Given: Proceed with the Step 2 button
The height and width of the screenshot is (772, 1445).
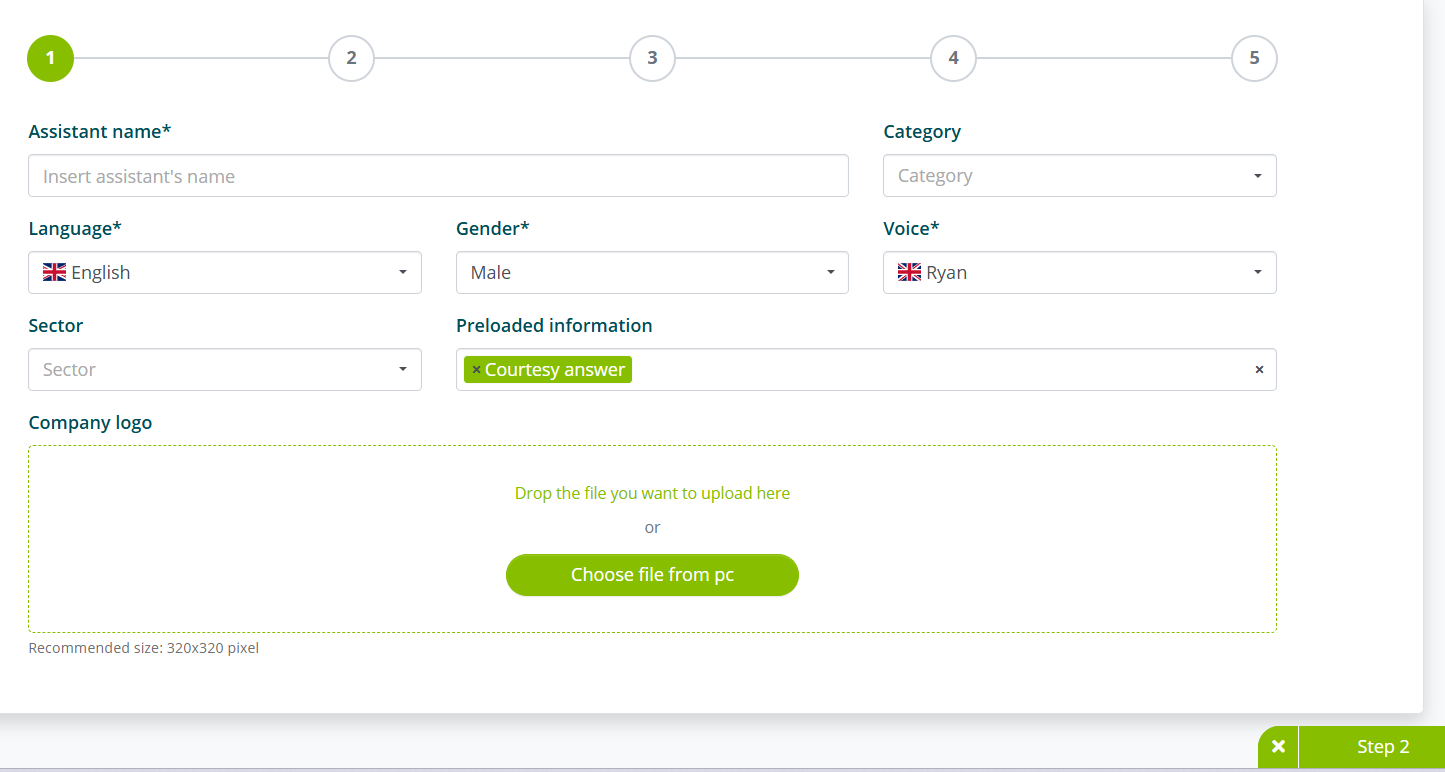Looking at the screenshot, I should click(1372, 747).
